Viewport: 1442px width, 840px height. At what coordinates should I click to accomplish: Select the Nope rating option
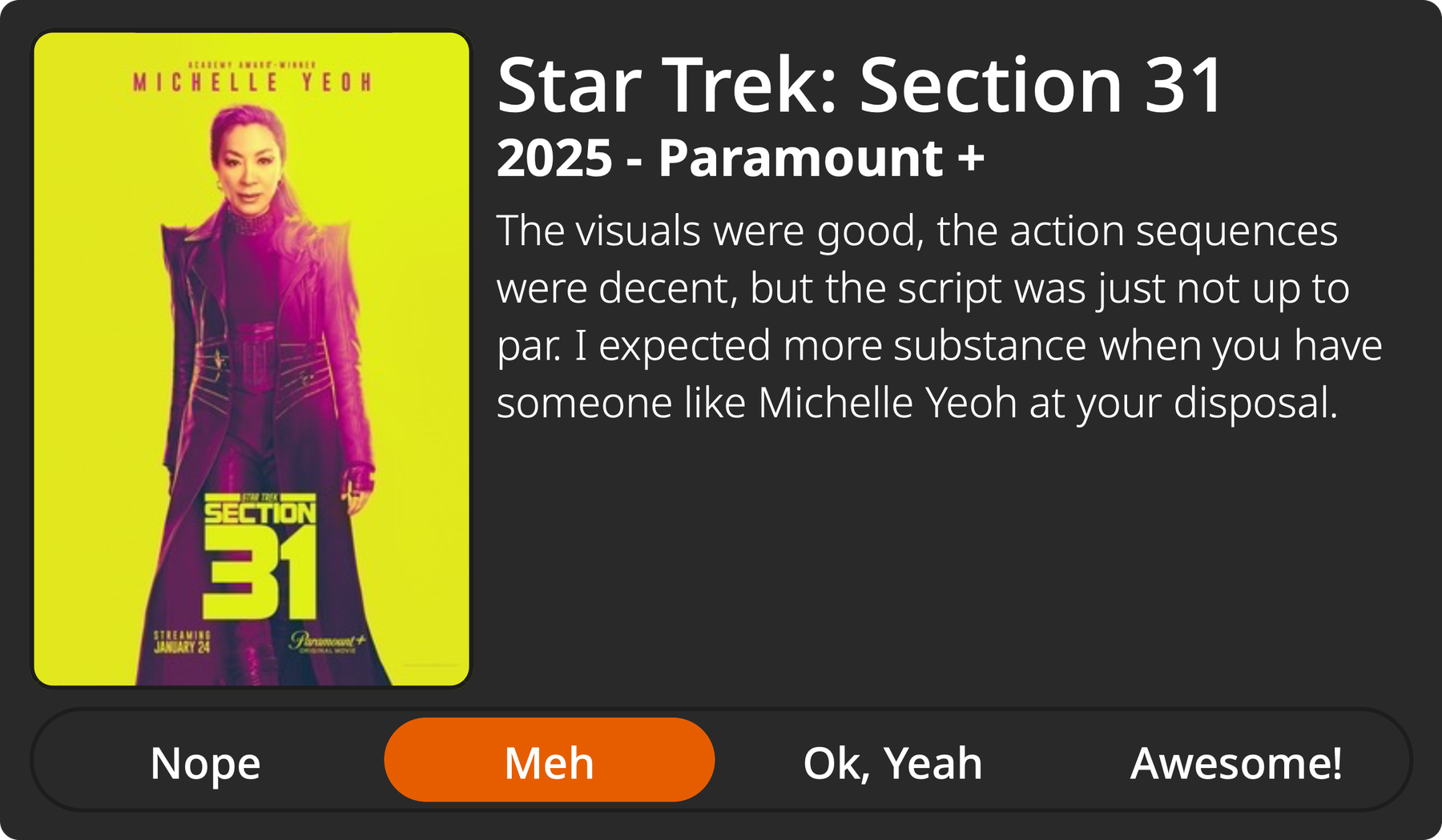(x=205, y=762)
